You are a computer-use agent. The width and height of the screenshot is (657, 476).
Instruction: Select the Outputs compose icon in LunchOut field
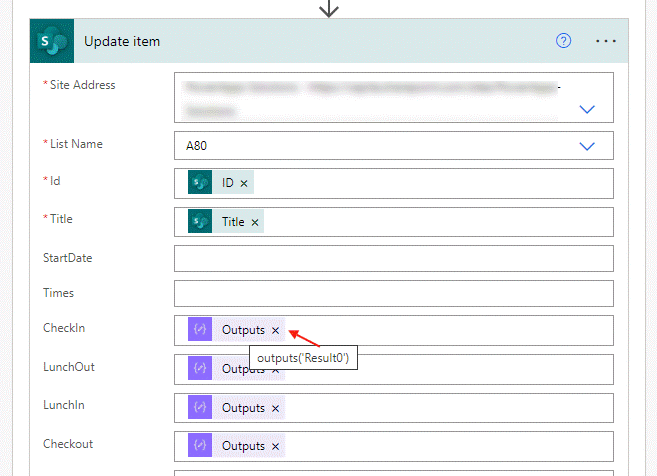200,368
